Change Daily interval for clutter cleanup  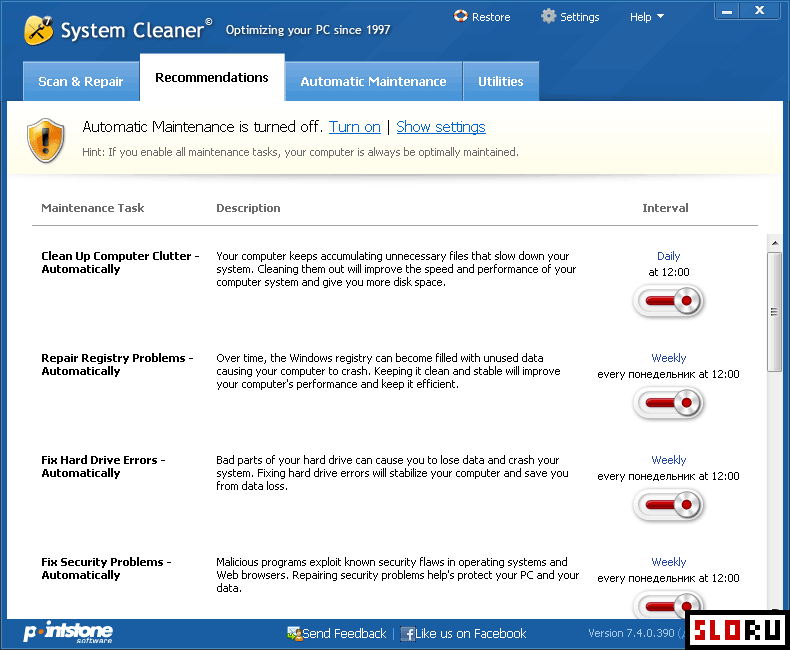coord(668,256)
